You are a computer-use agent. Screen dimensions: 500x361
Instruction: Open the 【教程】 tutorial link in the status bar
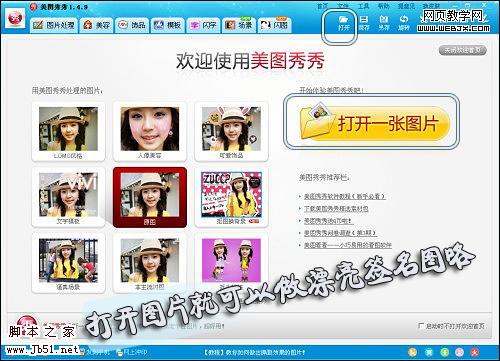point(254,352)
